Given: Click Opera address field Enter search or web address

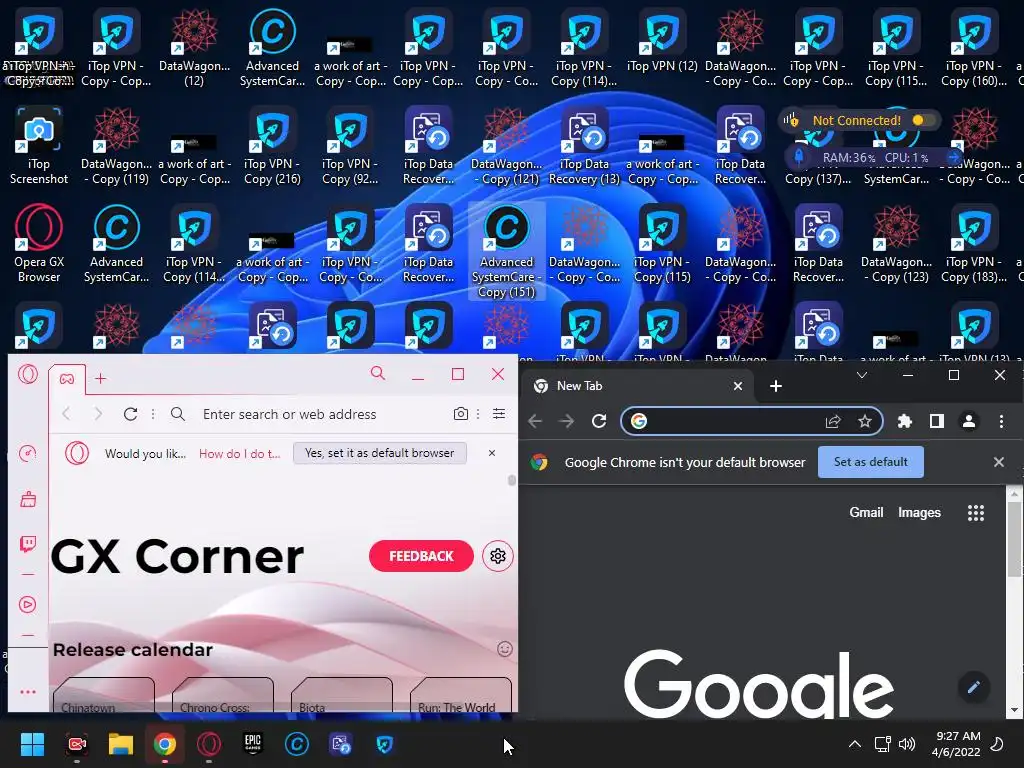Looking at the screenshot, I should coord(289,414).
